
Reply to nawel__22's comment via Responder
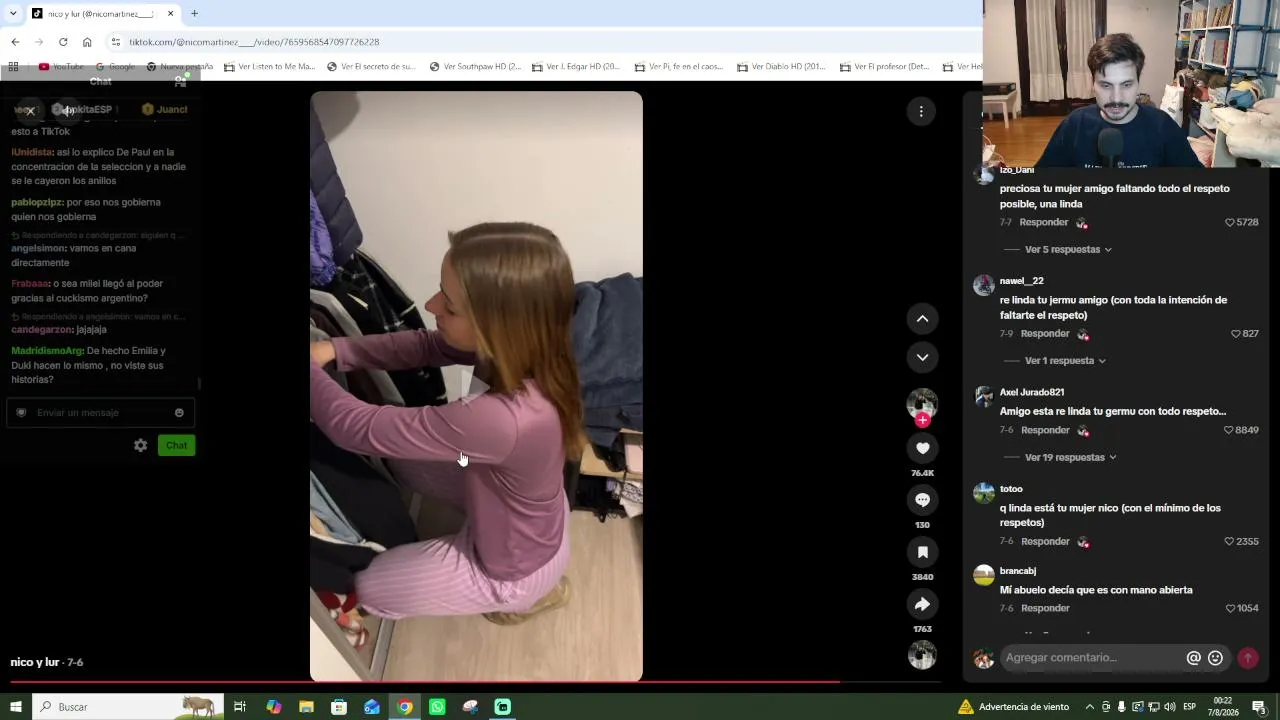pyautogui.click(x=1044, y=333)
